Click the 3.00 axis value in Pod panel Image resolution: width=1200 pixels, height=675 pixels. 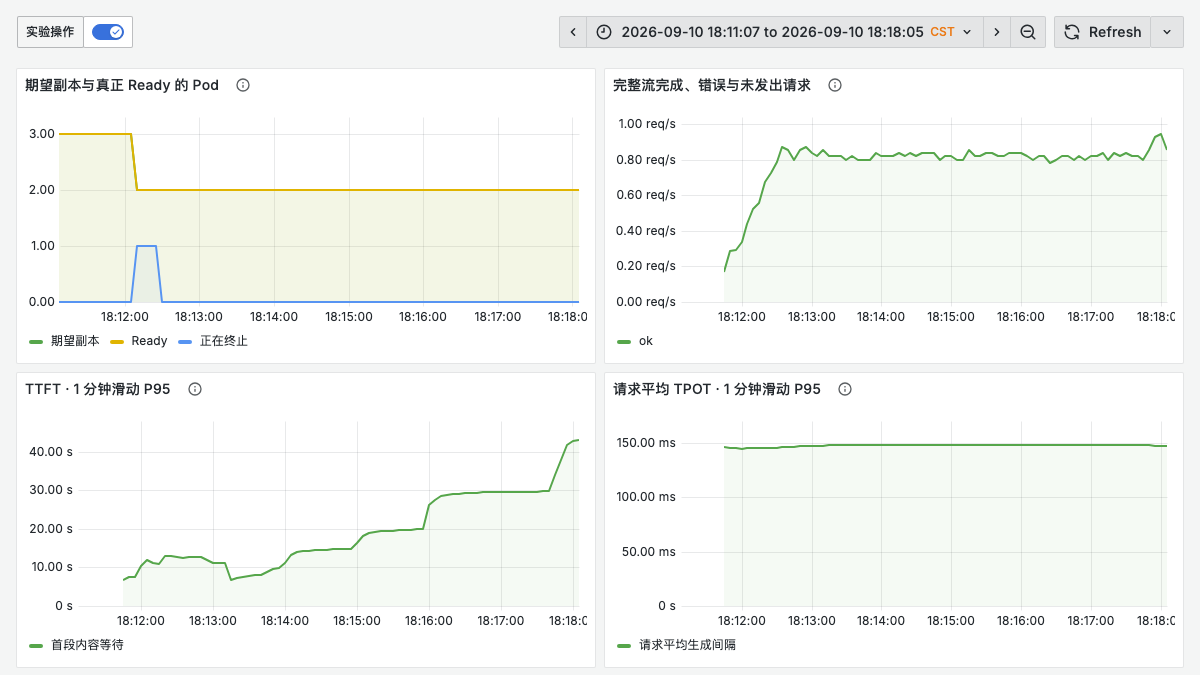41,134
